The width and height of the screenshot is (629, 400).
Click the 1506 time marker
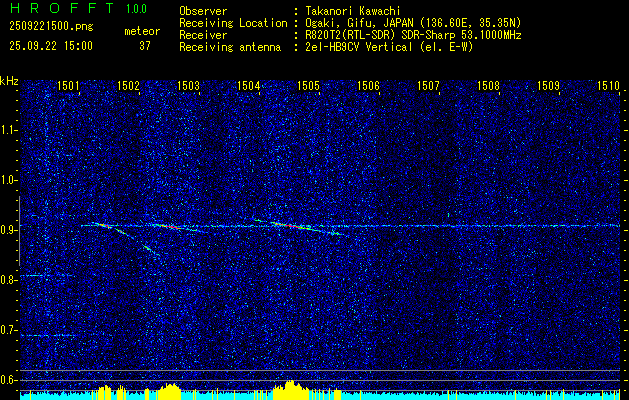point(368,85)
